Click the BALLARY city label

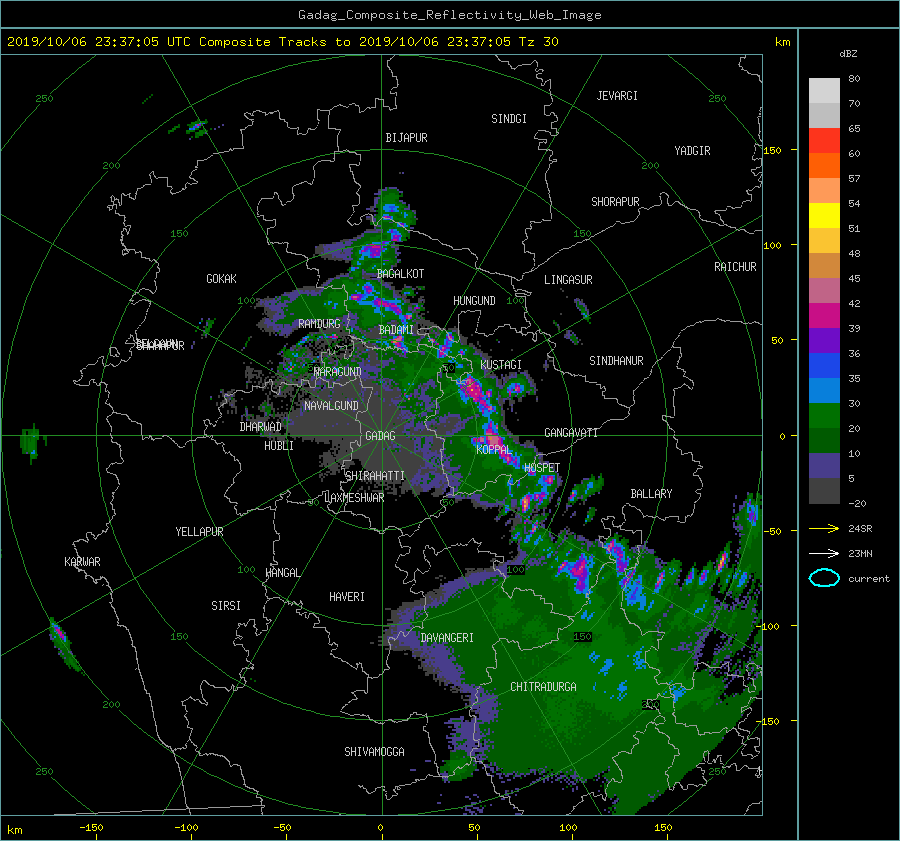(651, 494)
